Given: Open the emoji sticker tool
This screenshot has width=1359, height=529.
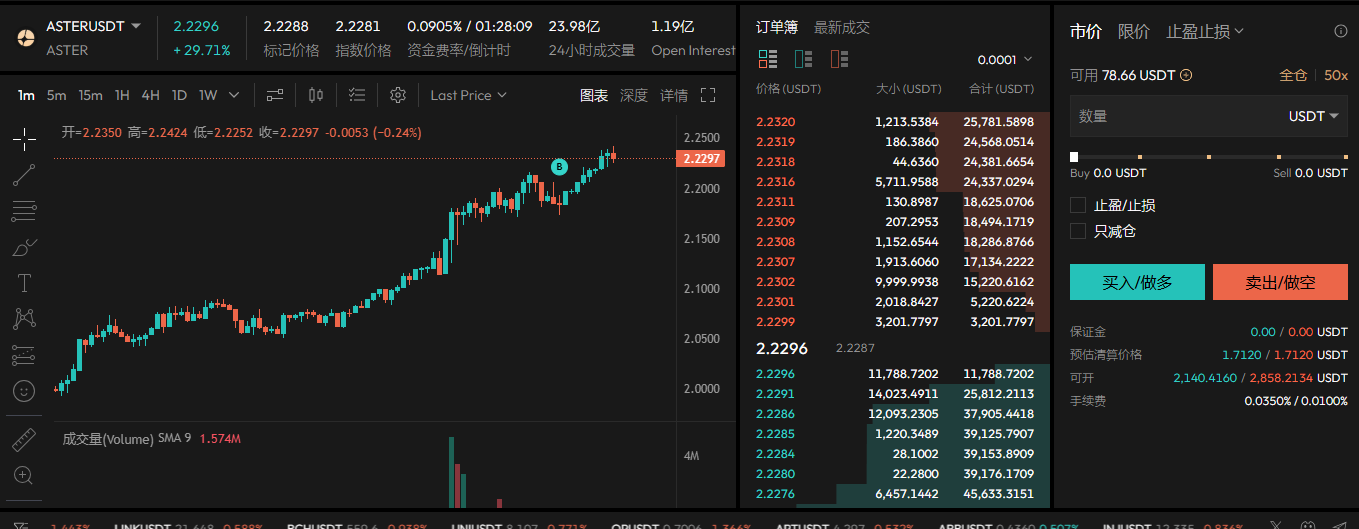Looking at the screenshot, I should (25, 391).
